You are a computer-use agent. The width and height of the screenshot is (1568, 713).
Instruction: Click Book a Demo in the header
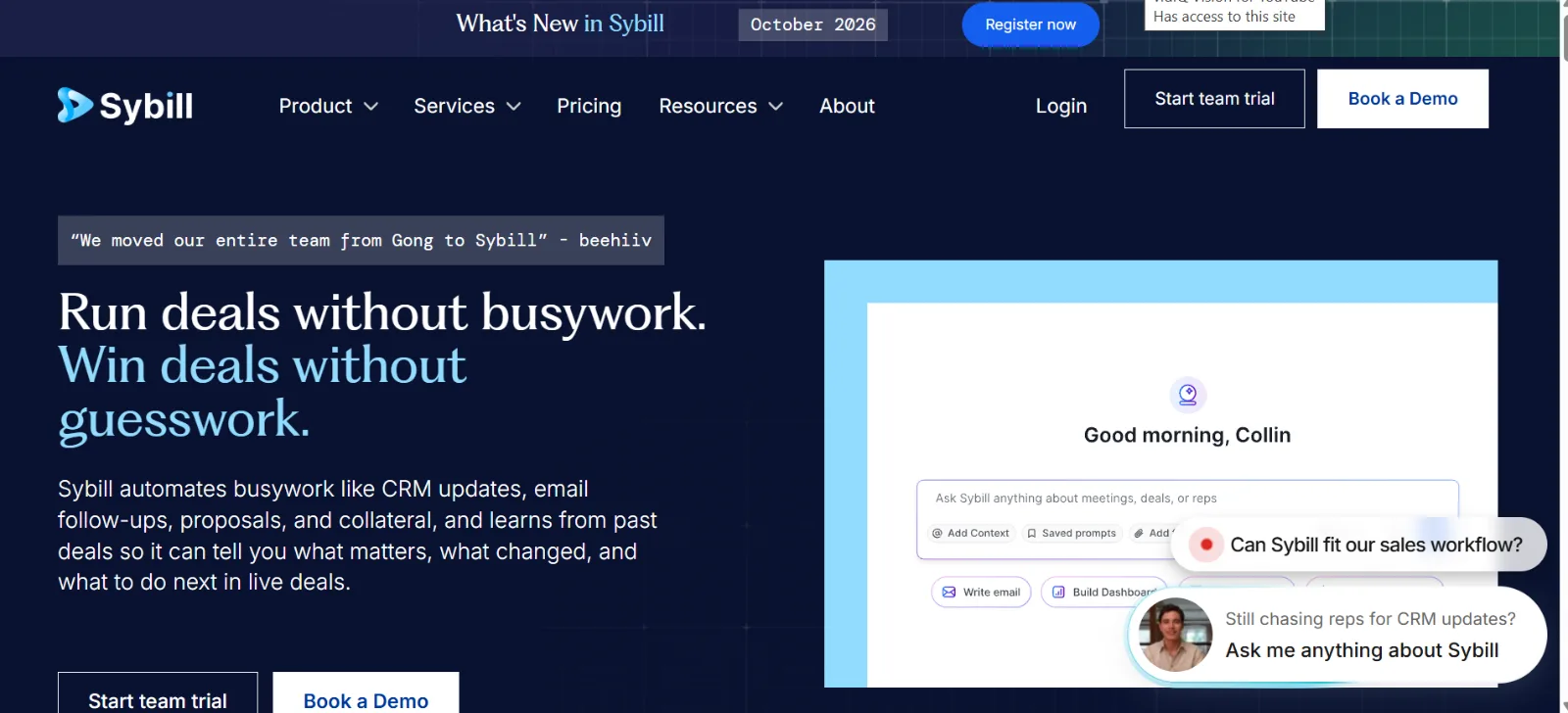point(1402,98)
